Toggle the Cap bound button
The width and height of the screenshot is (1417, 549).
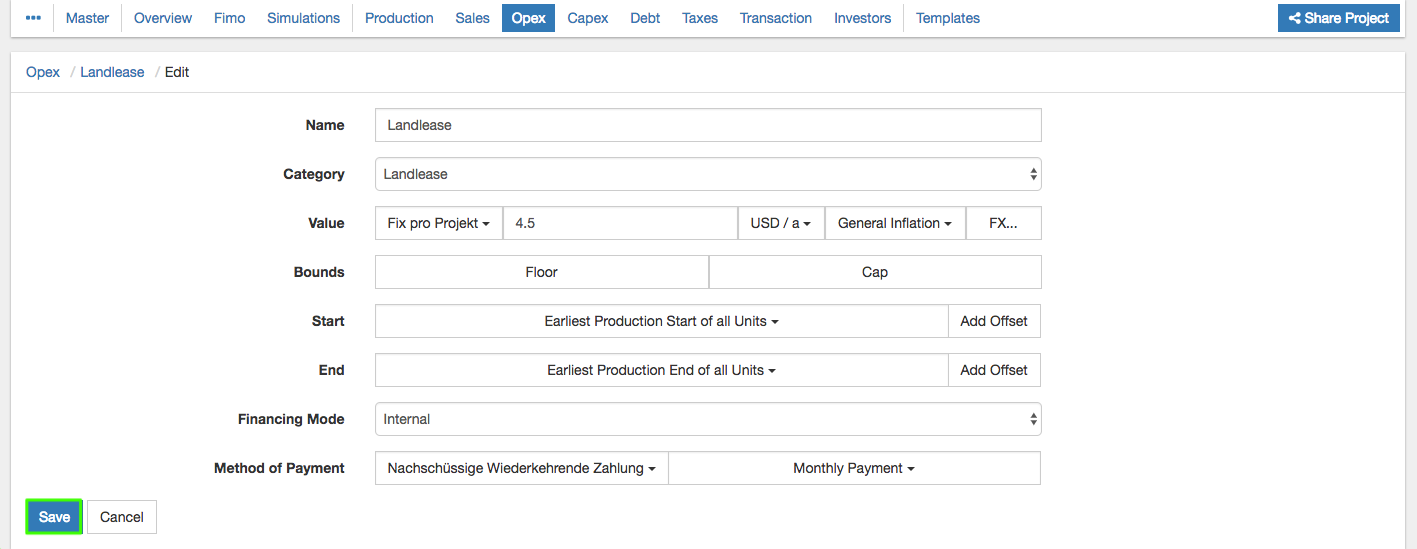(x=874, y=272)
